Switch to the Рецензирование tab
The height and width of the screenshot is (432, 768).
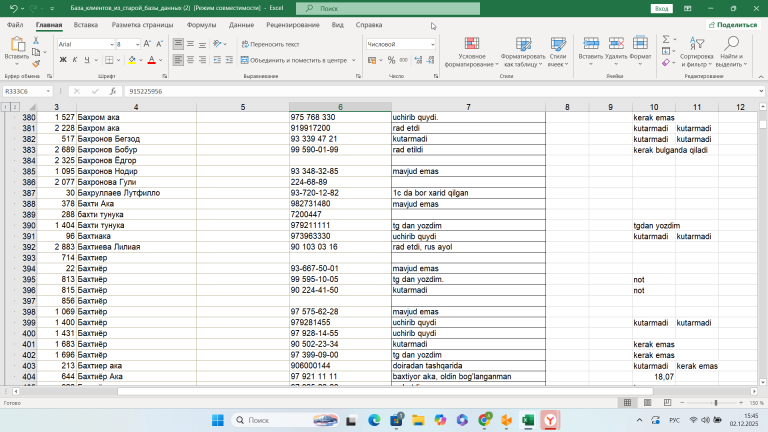click(x=293, y=24)
